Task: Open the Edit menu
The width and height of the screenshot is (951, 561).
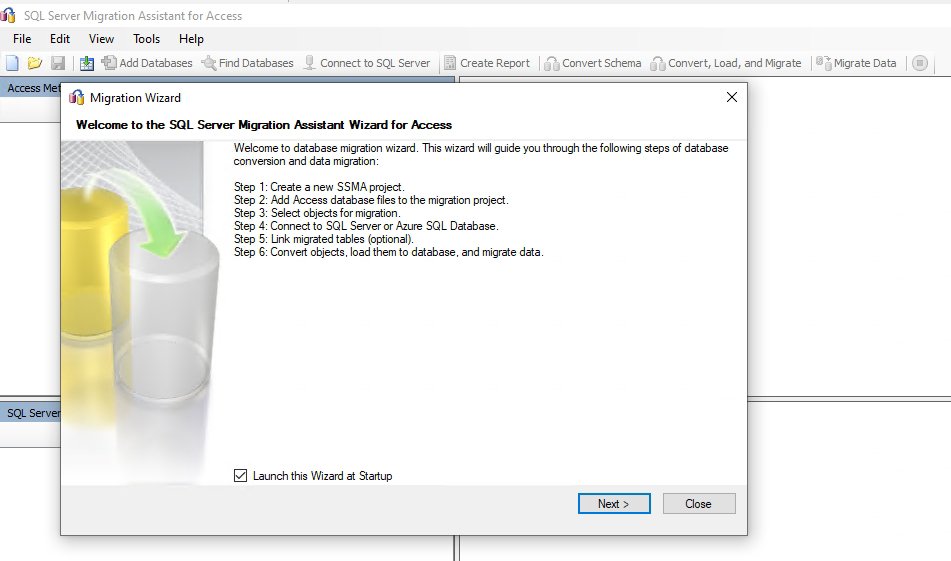Action: click(x=60, y=39)
